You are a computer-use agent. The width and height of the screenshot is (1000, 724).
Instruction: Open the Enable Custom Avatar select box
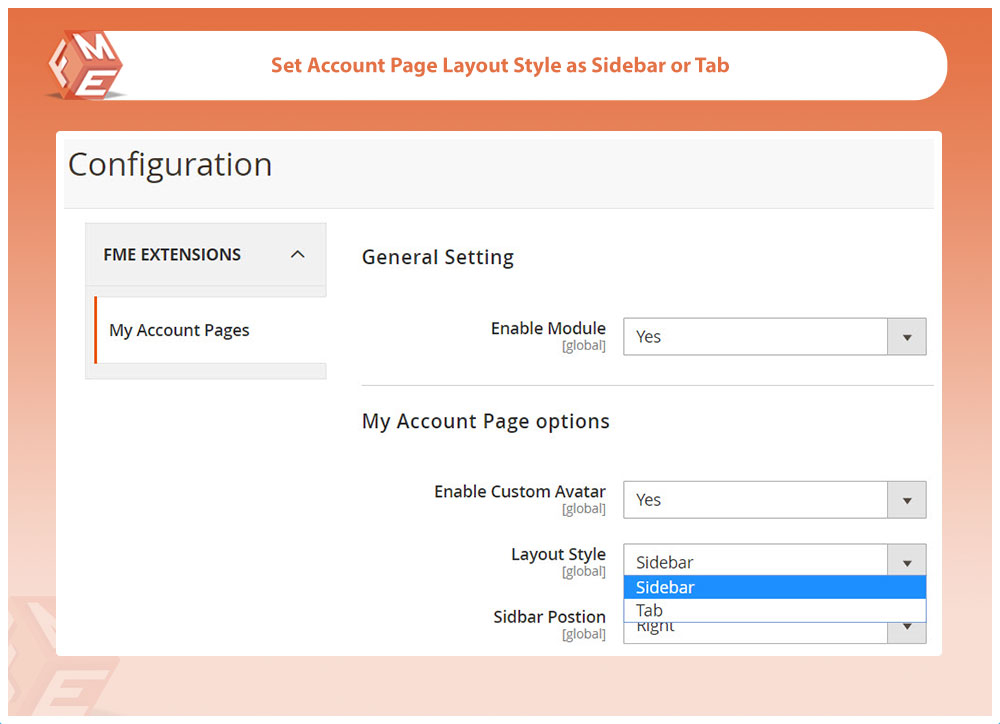(755, 500)
